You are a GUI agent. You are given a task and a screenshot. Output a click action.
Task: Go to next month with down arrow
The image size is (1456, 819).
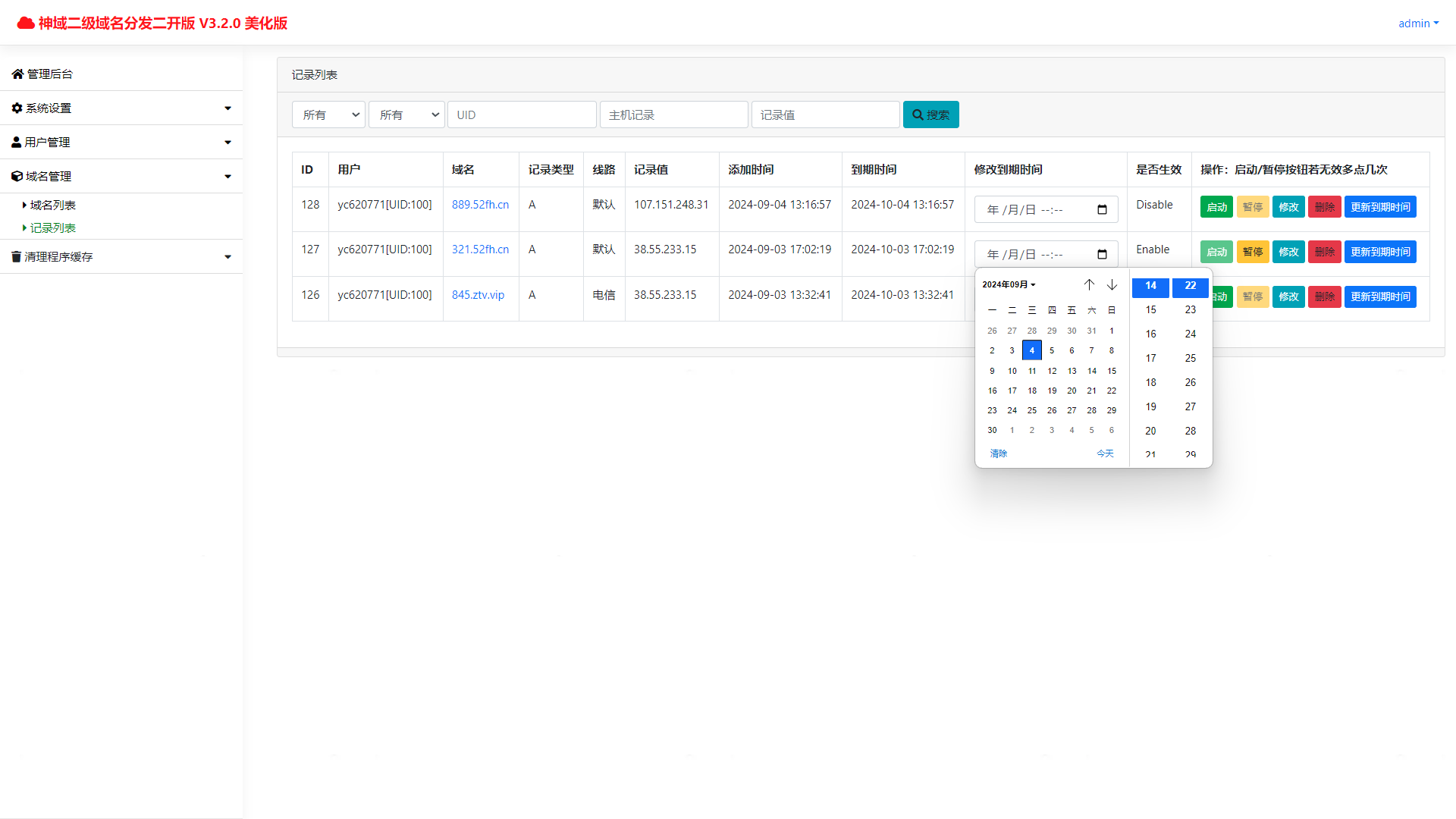pos(1112,284)
